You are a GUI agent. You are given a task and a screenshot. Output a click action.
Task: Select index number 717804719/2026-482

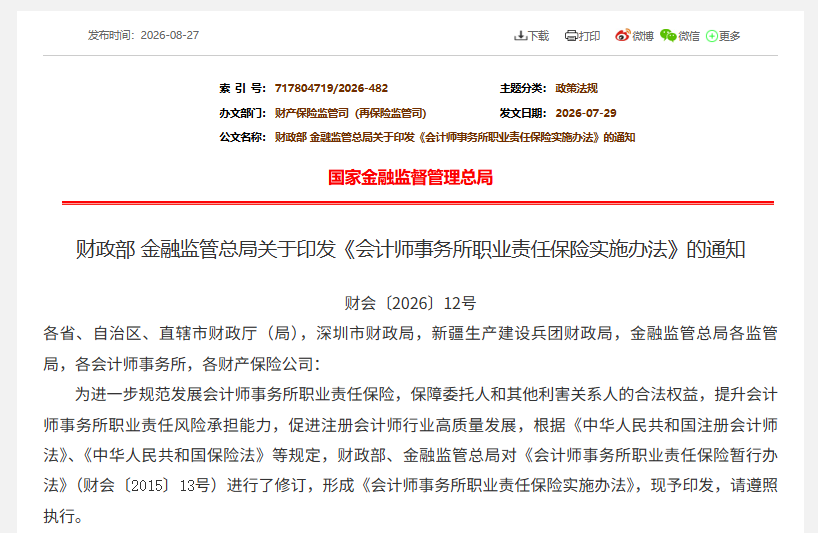(331, 88)
